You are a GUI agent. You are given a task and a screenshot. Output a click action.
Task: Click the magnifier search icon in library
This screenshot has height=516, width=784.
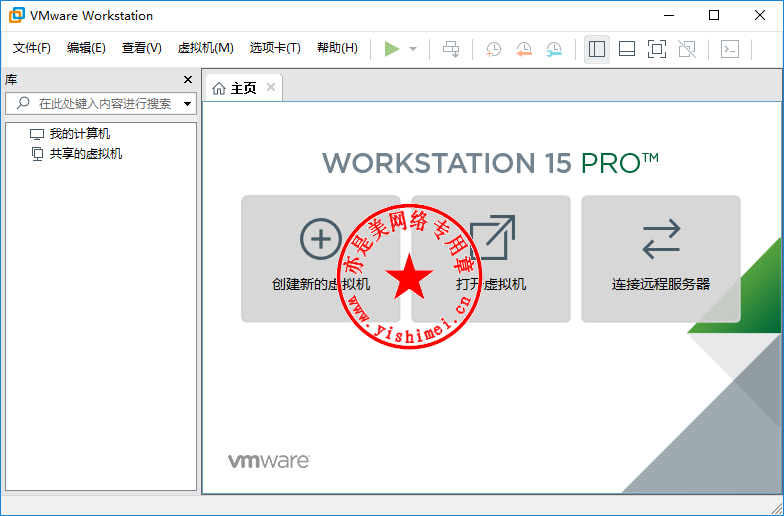pyautogui.click(x=23, y=103)
